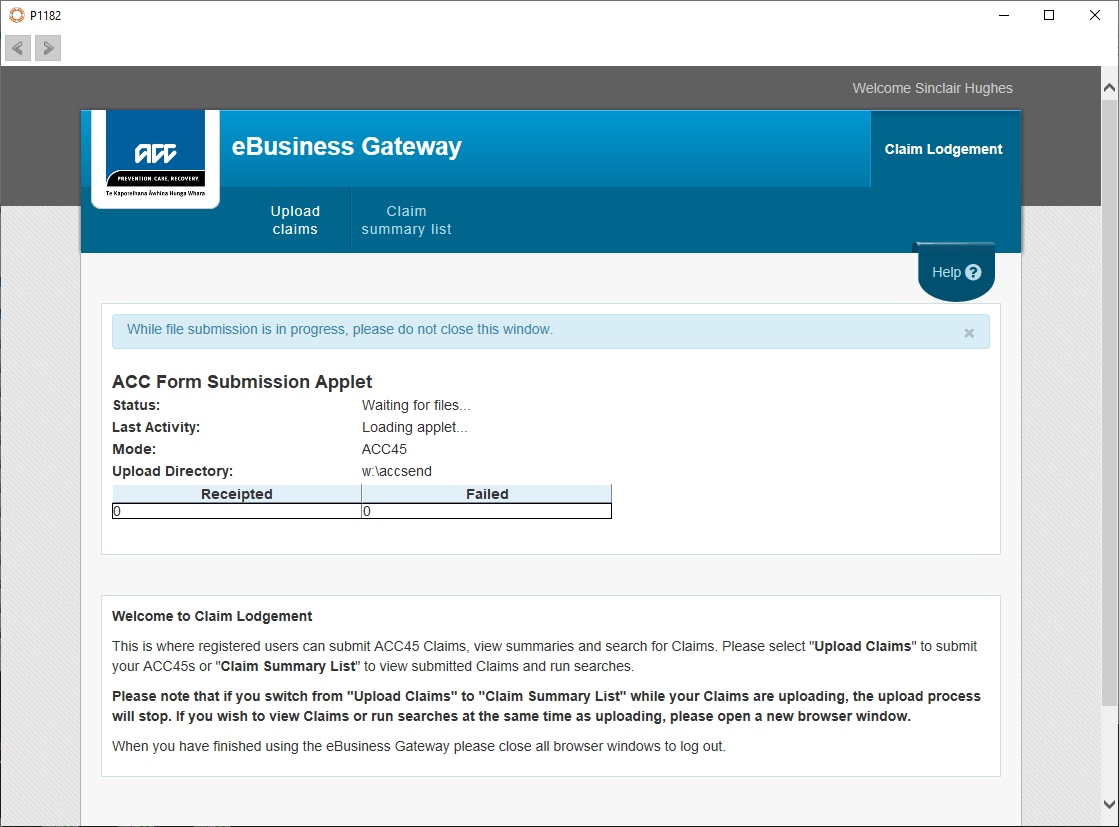Click the Receipted column header
This screenshot has height=827, width=1119.
point(237,494)
